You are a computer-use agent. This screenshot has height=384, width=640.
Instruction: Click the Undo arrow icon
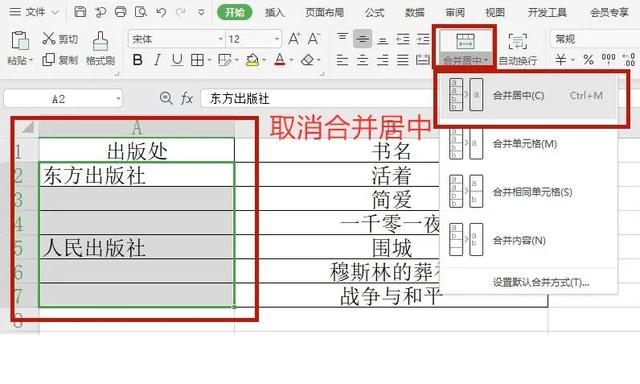tap(161, 12)
